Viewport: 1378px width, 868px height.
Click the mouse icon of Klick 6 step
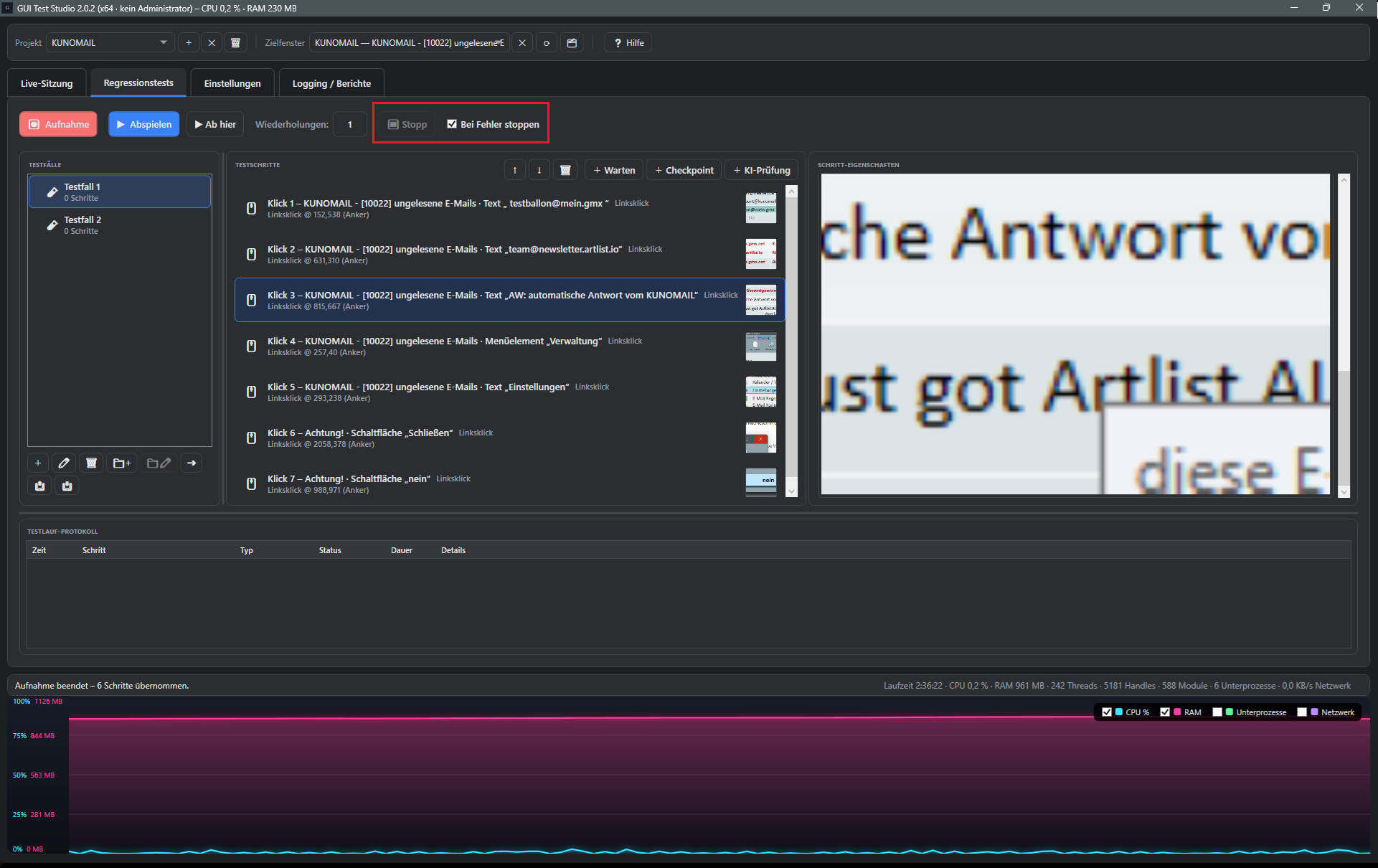(x=251, y=438)
